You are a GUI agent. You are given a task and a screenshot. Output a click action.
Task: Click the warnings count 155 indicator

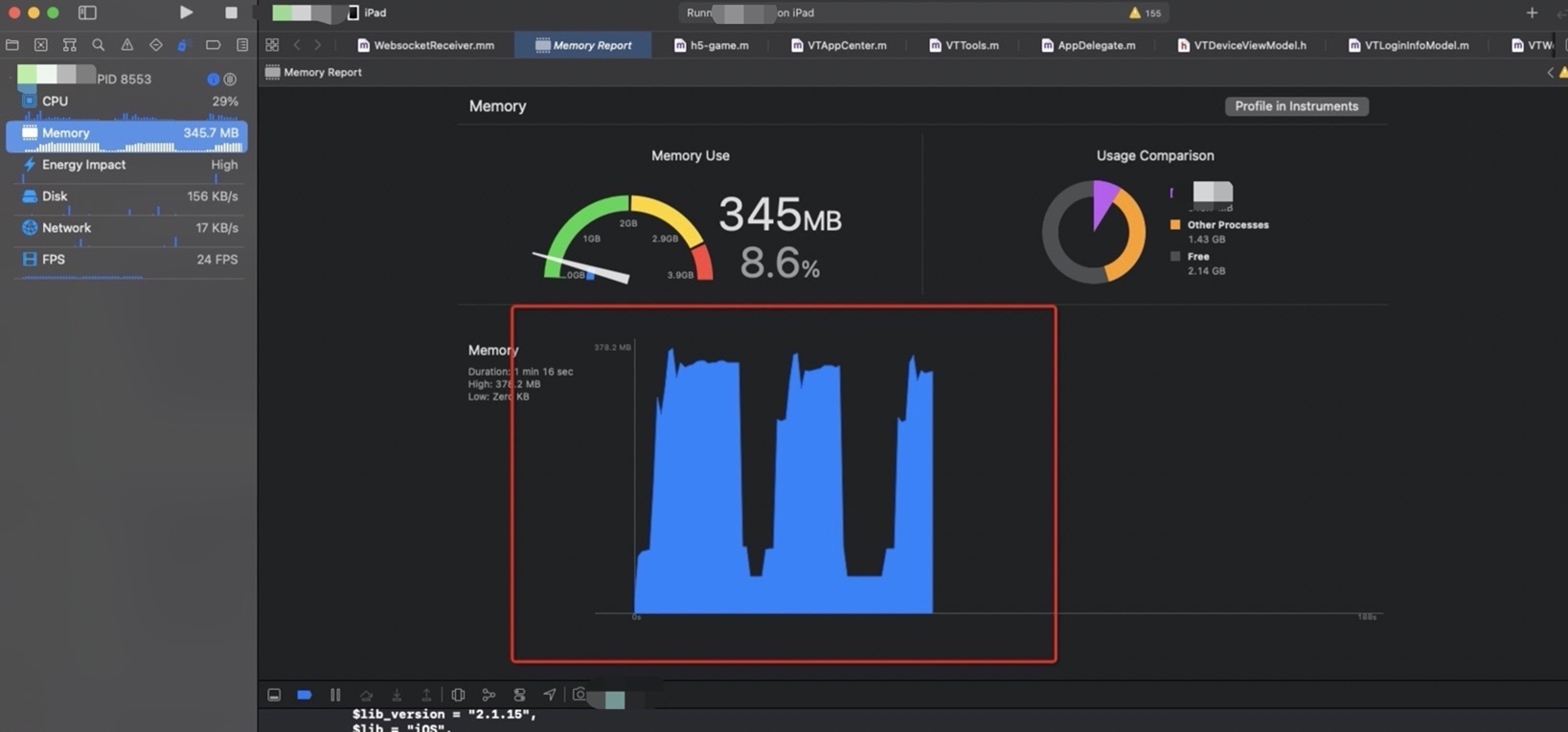1145,13
